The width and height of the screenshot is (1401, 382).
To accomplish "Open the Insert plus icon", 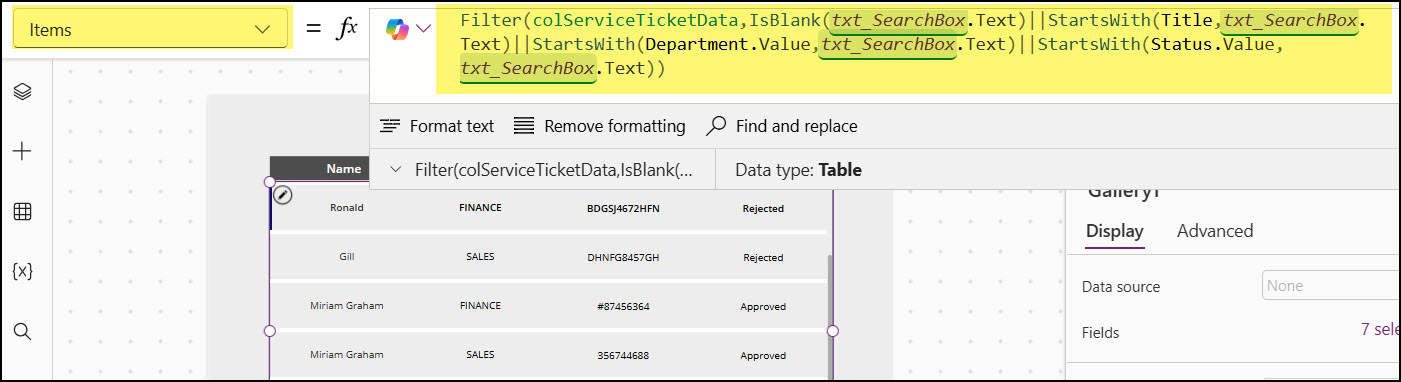I will (x=22, y=151).
